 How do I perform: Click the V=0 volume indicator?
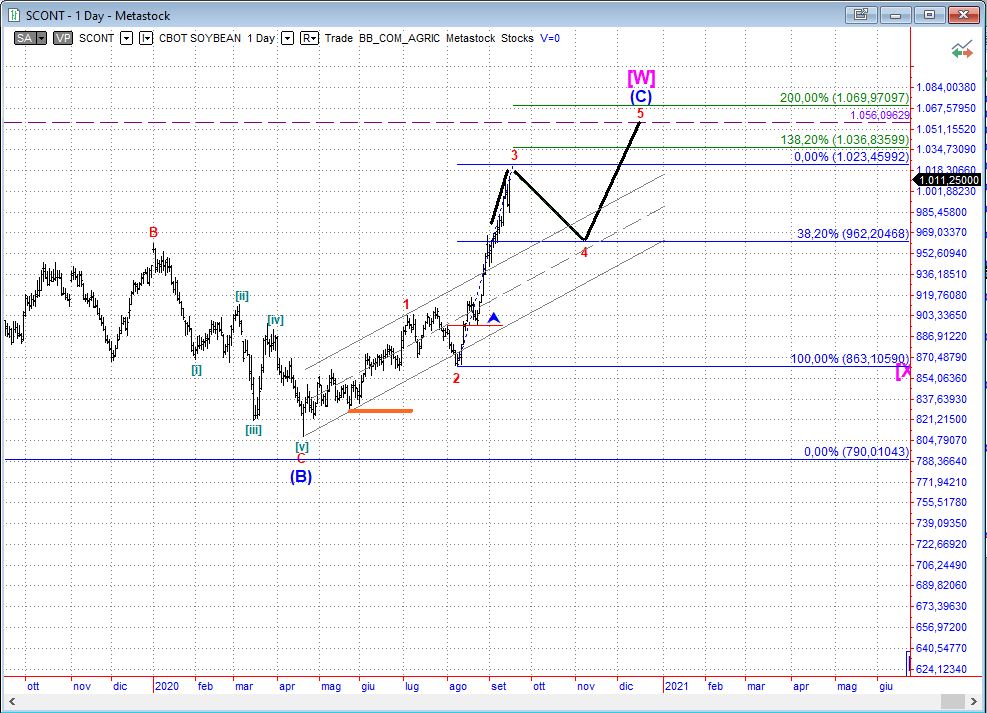pos(550,38)
